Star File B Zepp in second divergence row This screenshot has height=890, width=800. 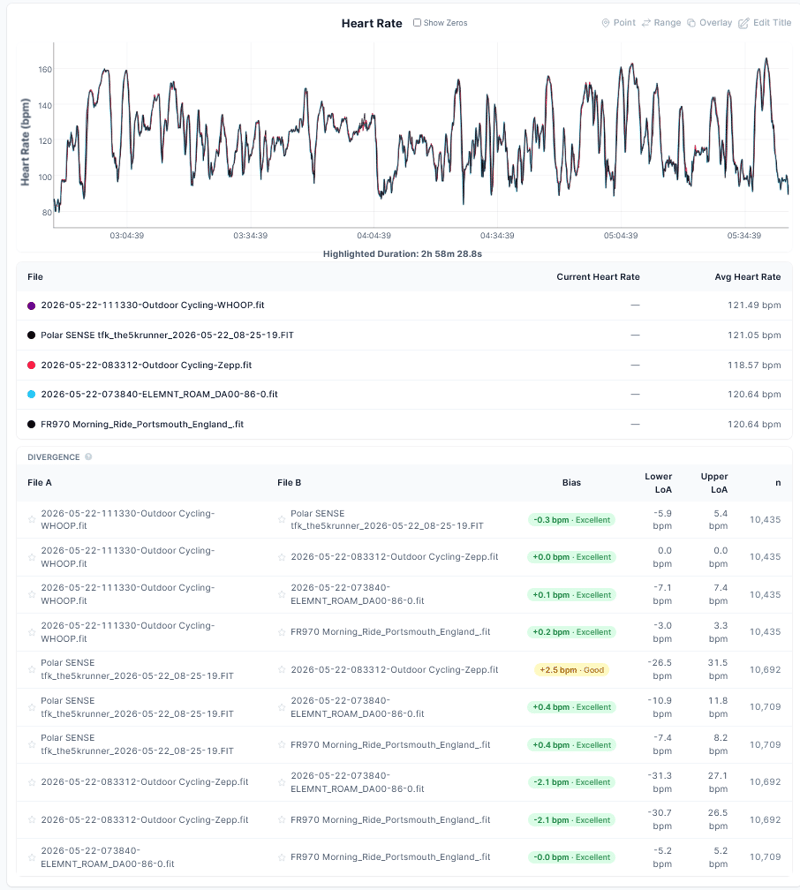(282, 557)
